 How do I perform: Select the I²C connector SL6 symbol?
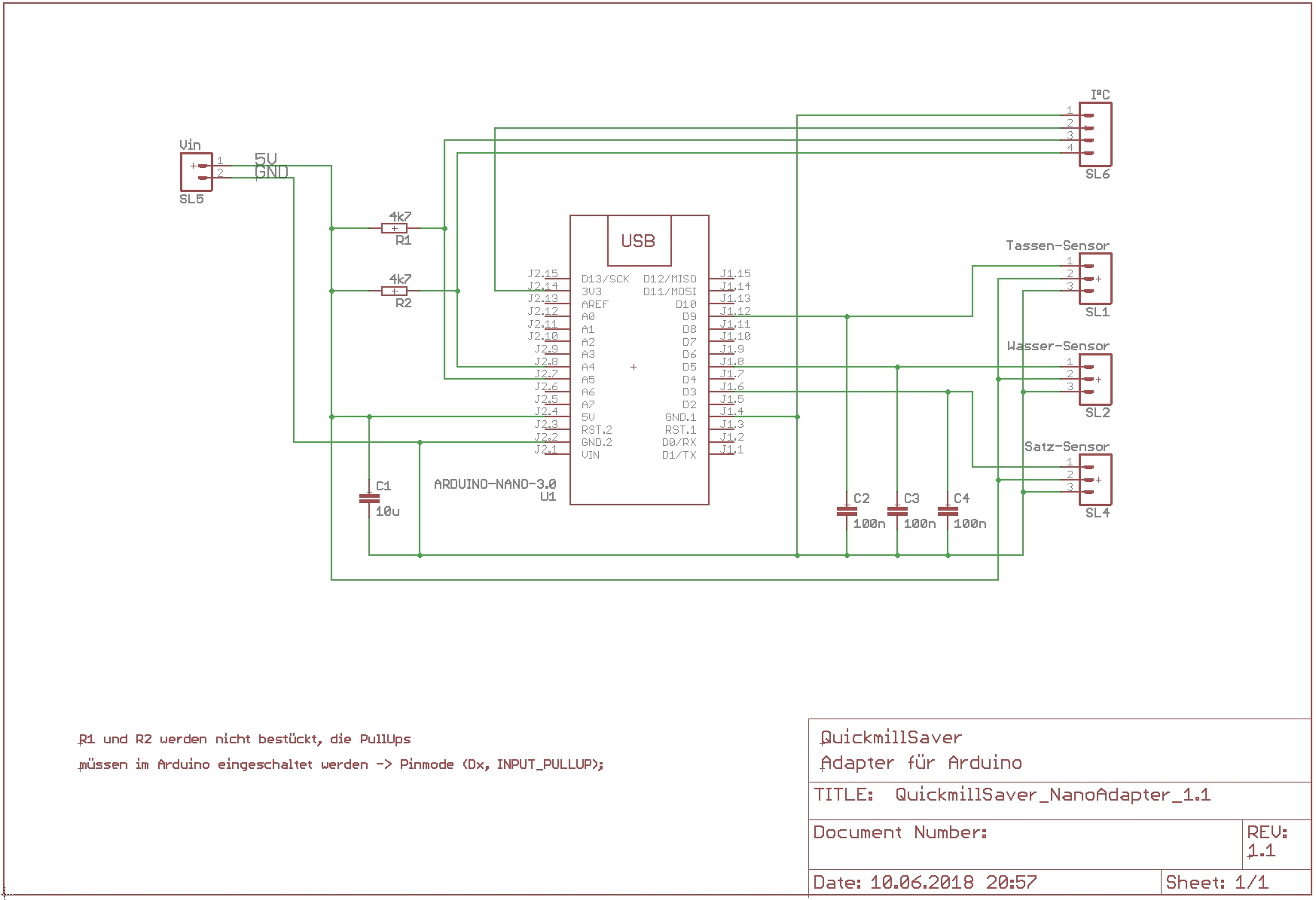coord(1095,134)
